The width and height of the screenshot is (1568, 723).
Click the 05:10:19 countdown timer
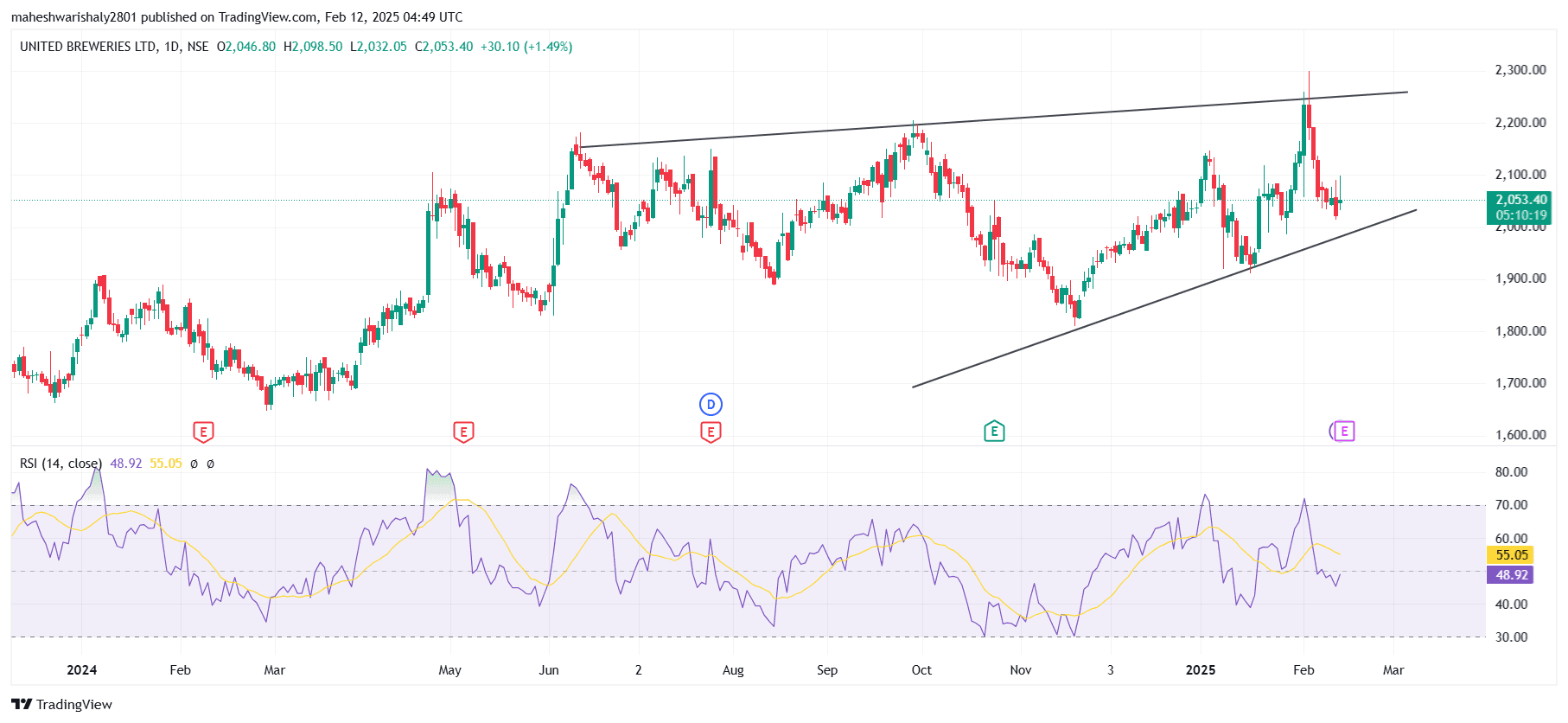[x=1521, y=215]
